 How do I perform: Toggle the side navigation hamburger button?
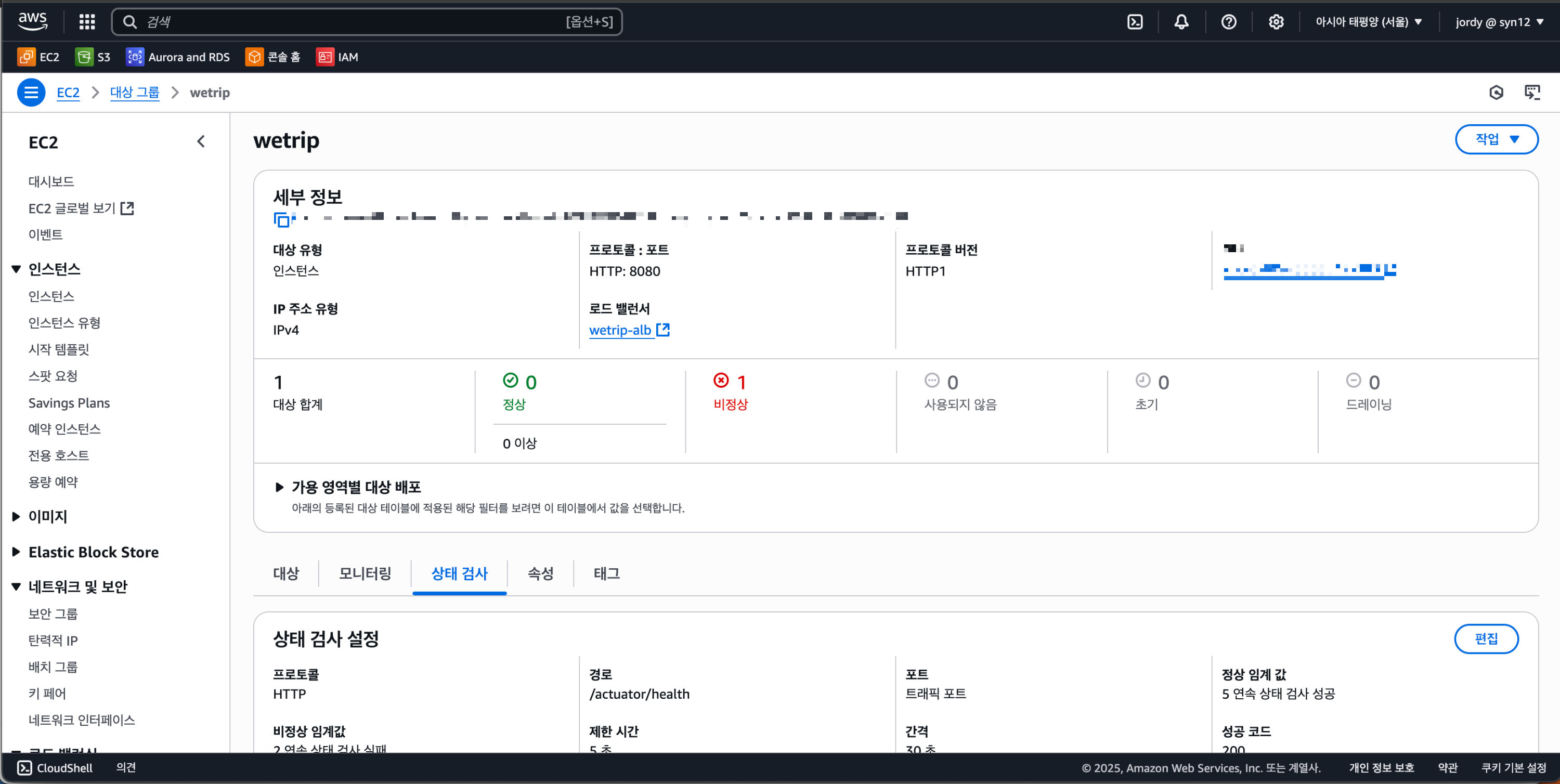[31, 93]
